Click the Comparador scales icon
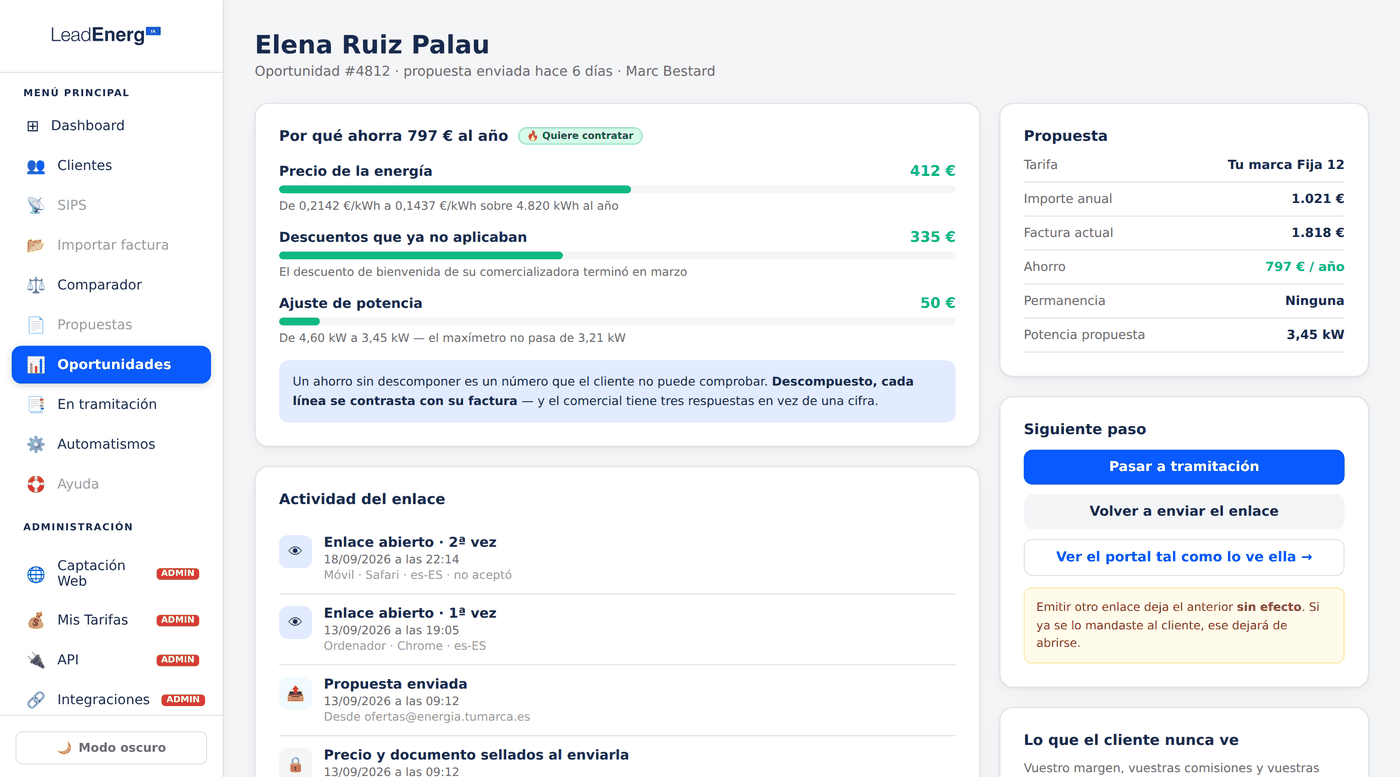The height and width of the screenshot is (777, 1400). 36,285
